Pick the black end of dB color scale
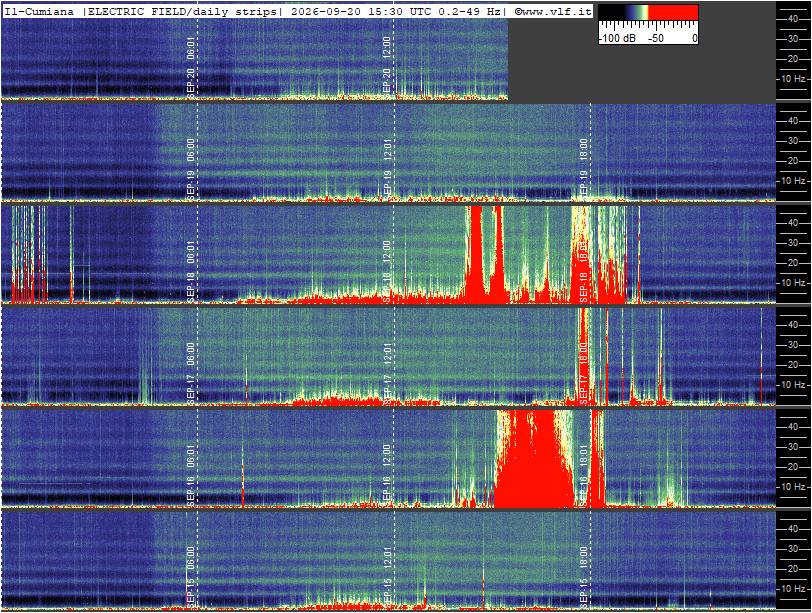 pos(611,12)
